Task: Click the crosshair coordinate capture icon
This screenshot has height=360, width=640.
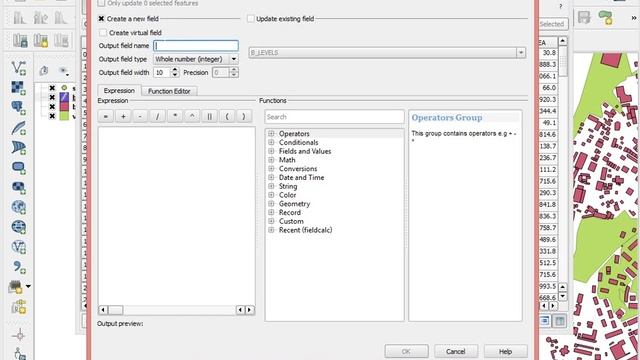Action: tap(19, 336)
